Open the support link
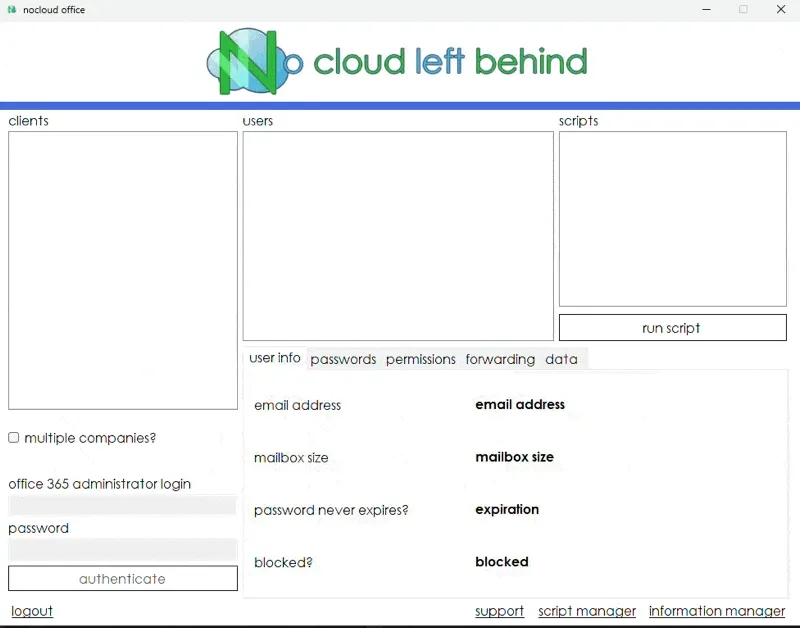 click(499, 611)
